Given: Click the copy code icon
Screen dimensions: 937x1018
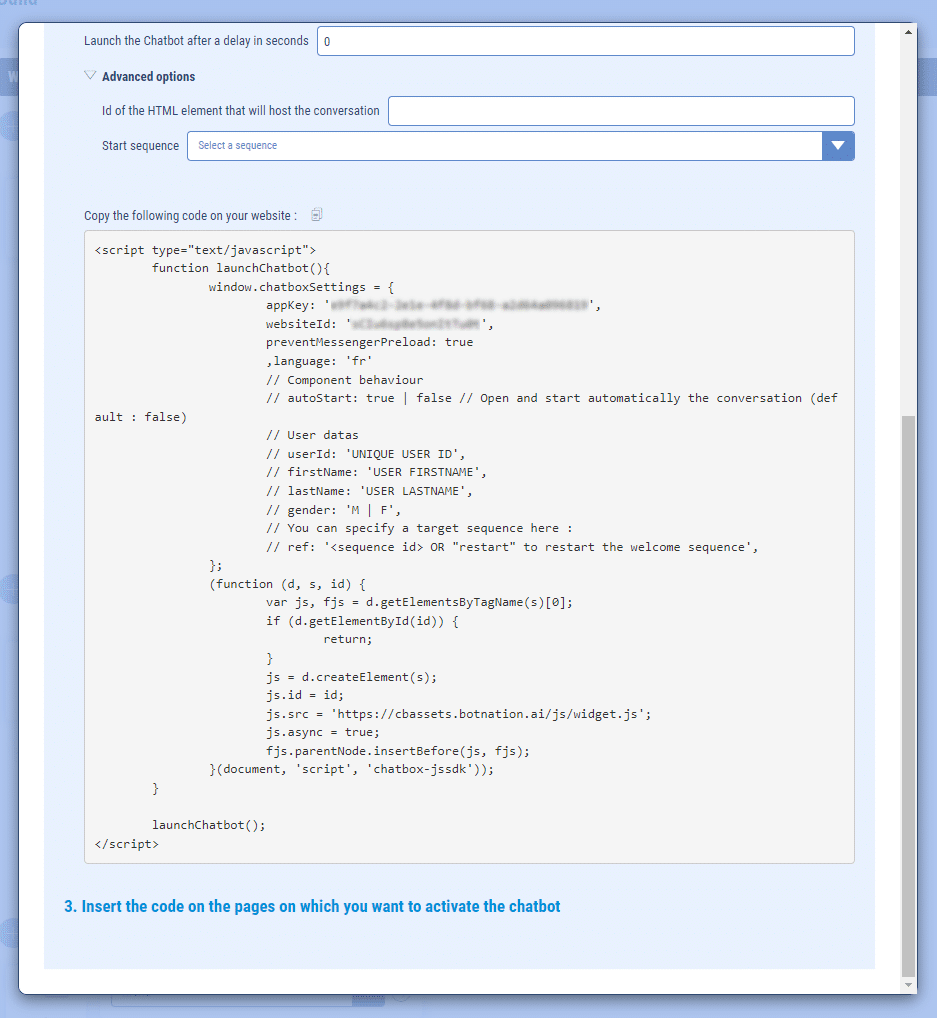Looking at the screenshot, I should click(x=316, y=215).
